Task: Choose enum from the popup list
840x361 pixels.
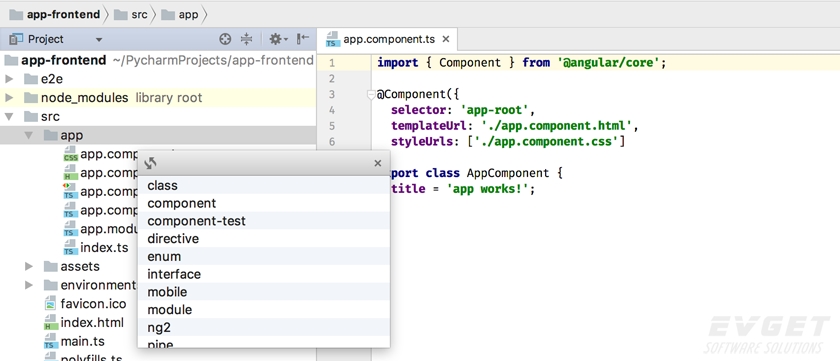Action: tap(264, 256)
